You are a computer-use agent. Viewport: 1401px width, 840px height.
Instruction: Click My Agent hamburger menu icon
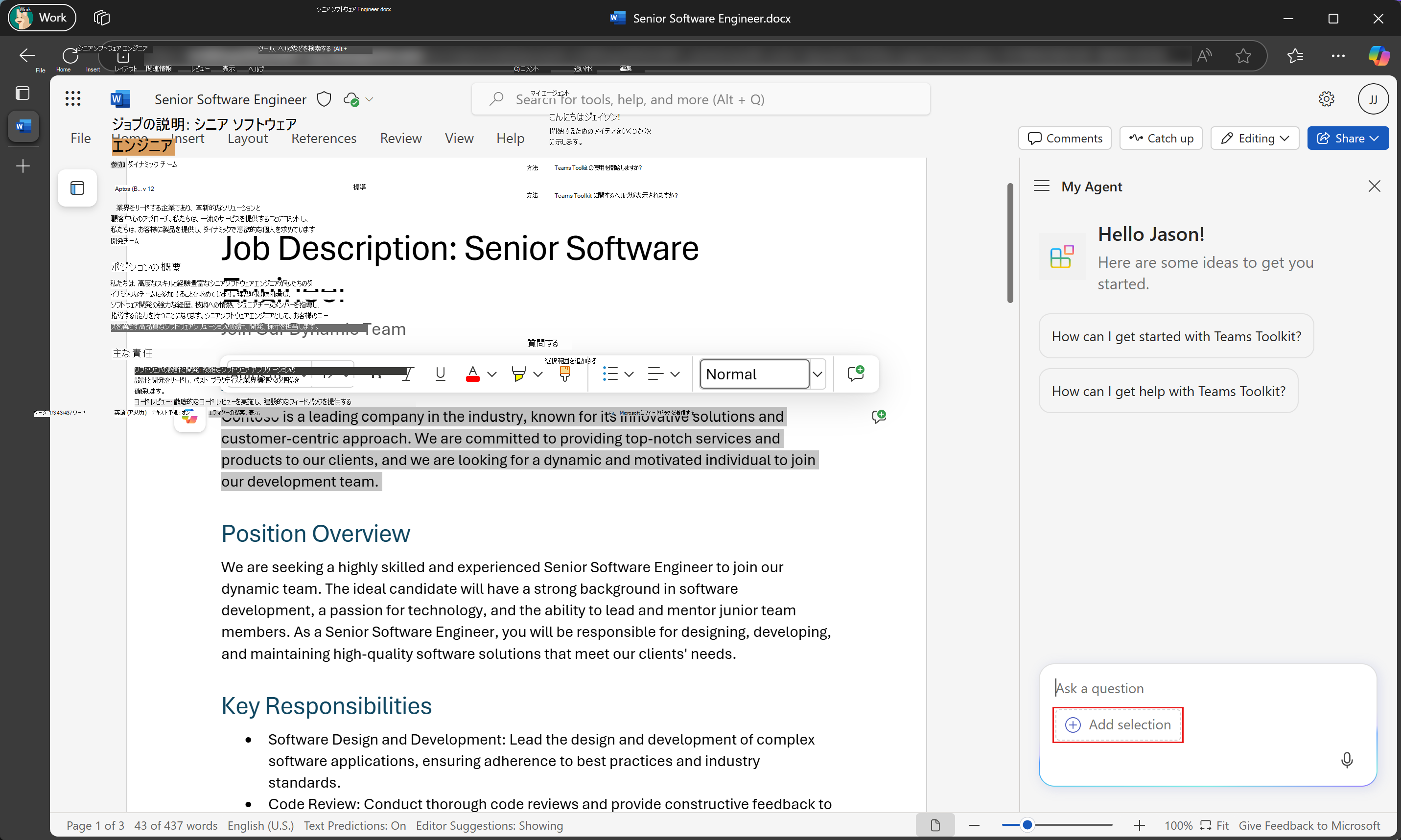[x=1042, y=186]
